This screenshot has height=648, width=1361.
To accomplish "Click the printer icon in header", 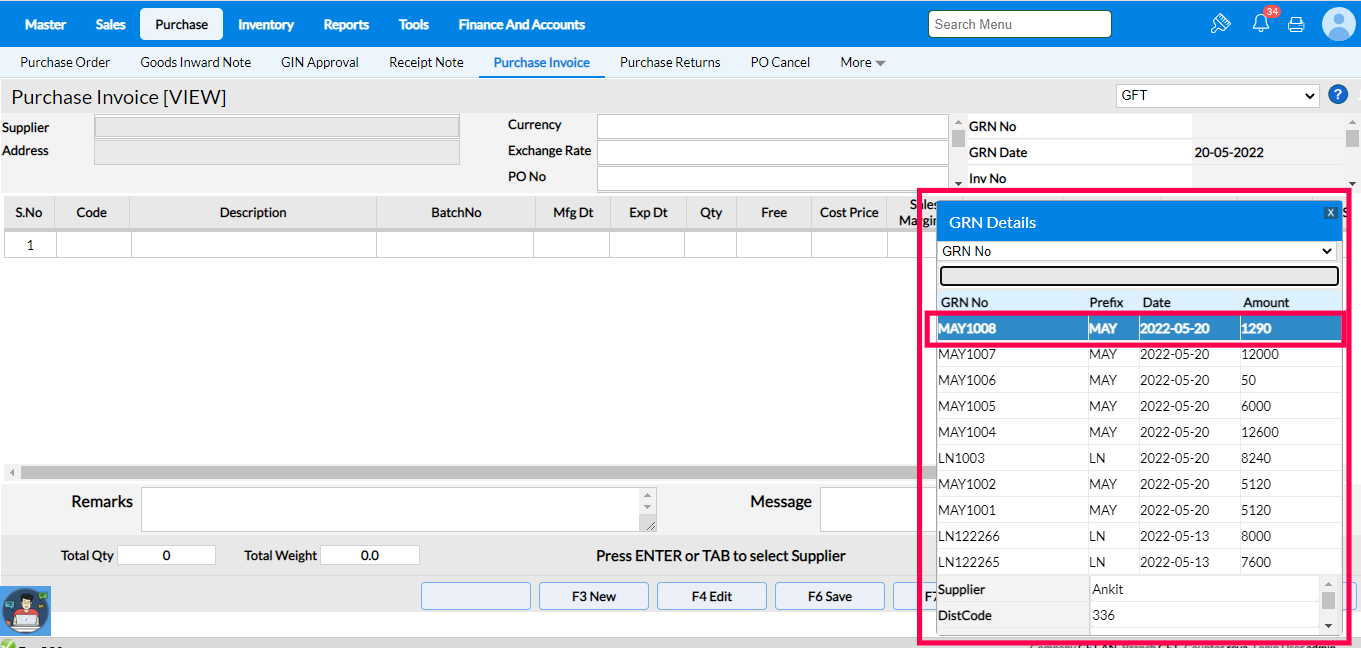I will point(1296,25).
